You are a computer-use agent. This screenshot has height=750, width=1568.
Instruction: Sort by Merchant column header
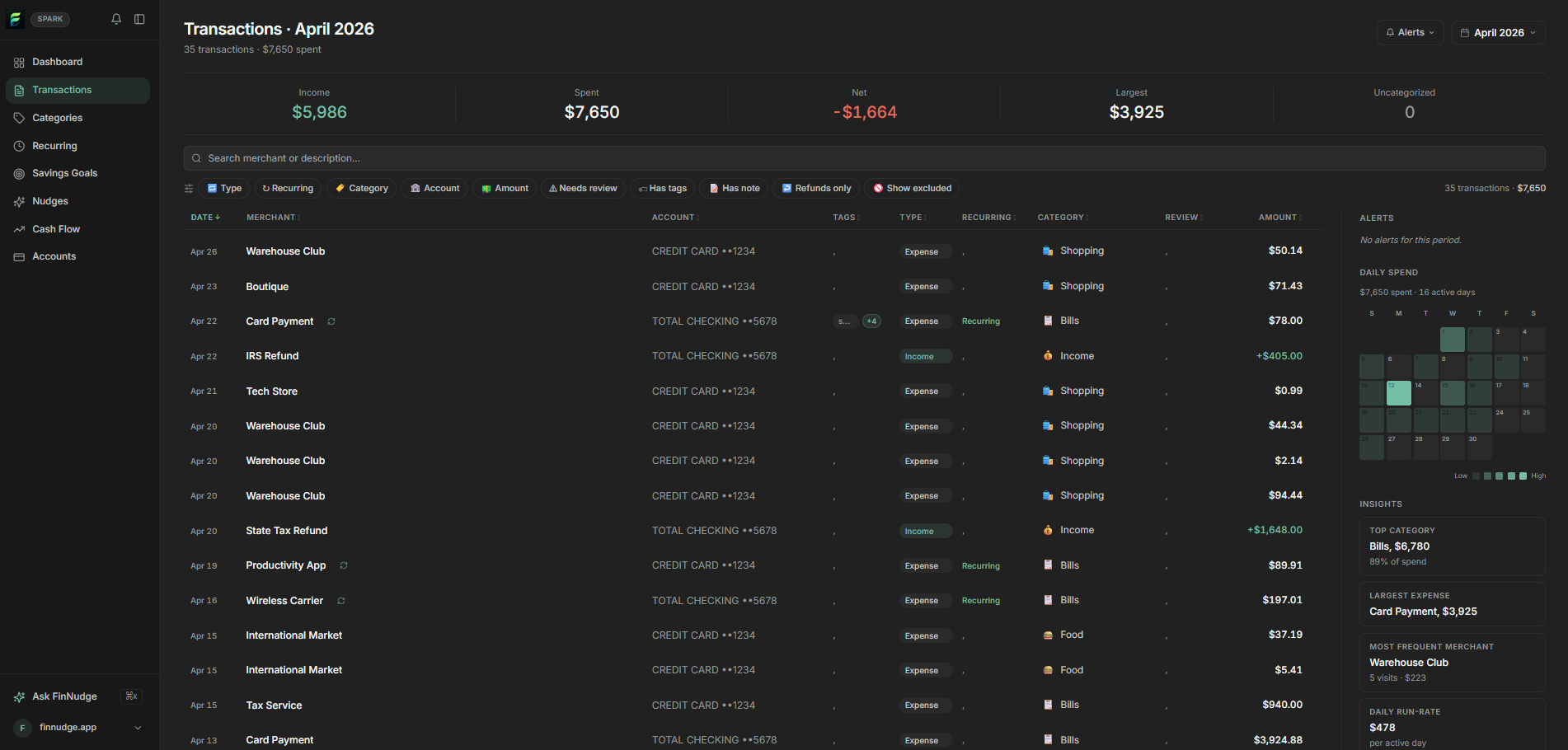coord(273,218)
